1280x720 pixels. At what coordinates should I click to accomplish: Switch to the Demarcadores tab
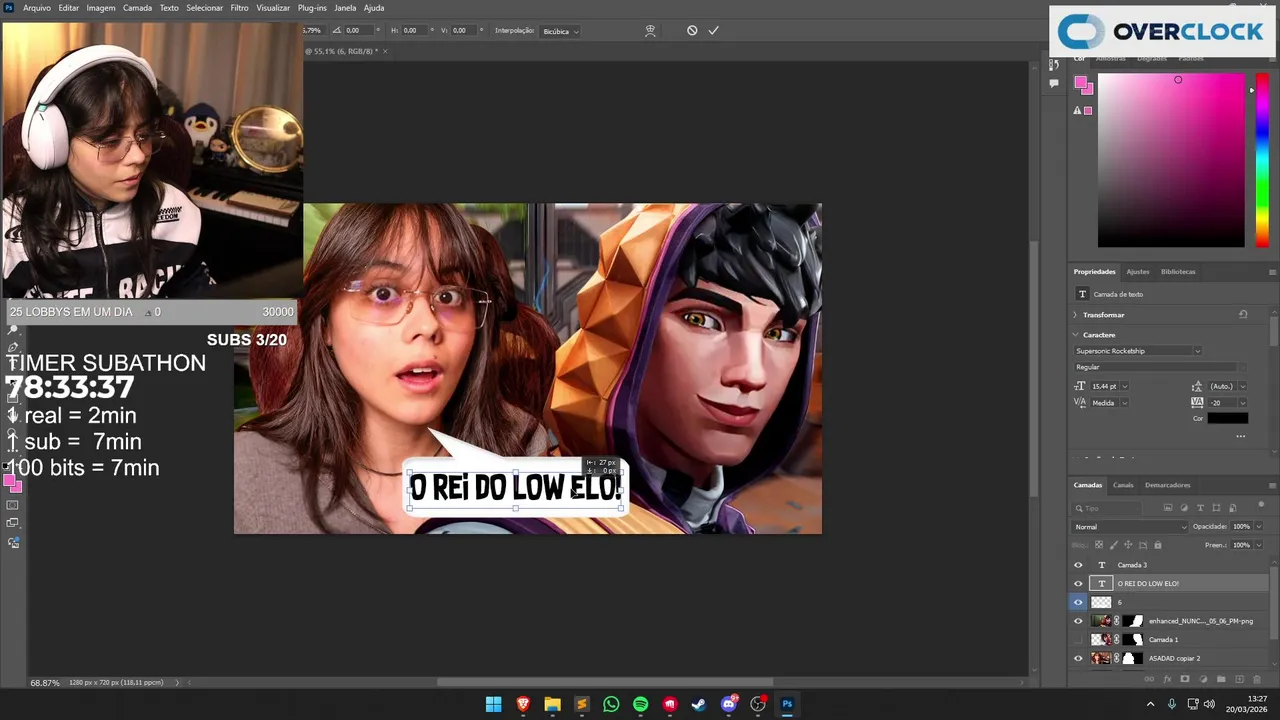coord(1167,485)
